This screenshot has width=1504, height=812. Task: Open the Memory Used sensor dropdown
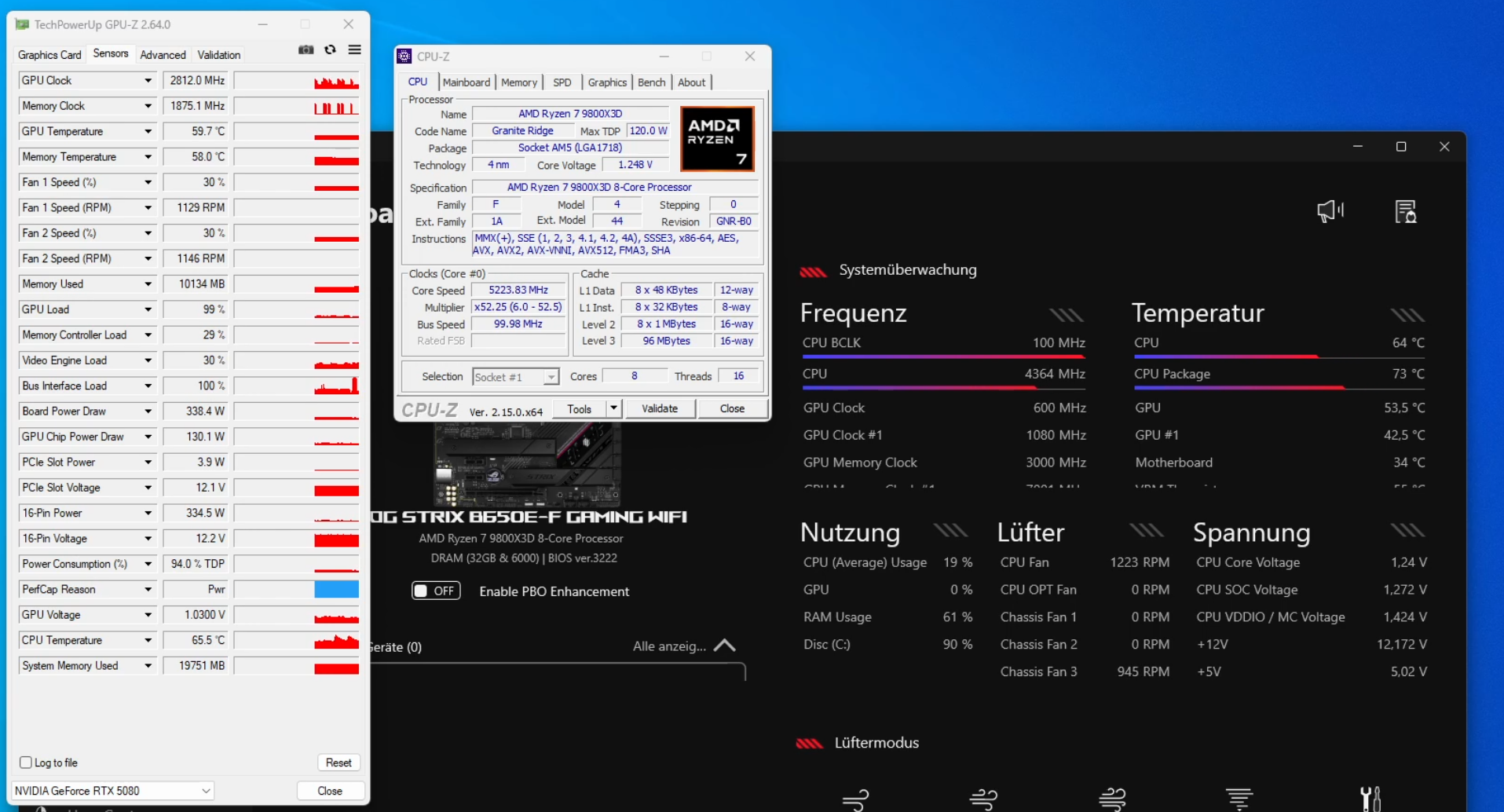[x=148, y=283]
